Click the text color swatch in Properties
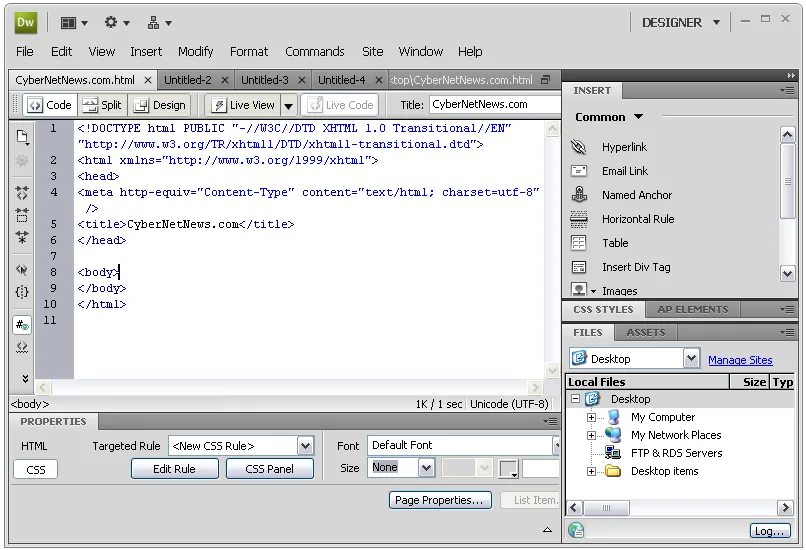Image resolution: width=806 pixels, height=550 pixels. (x=508, y=468)
